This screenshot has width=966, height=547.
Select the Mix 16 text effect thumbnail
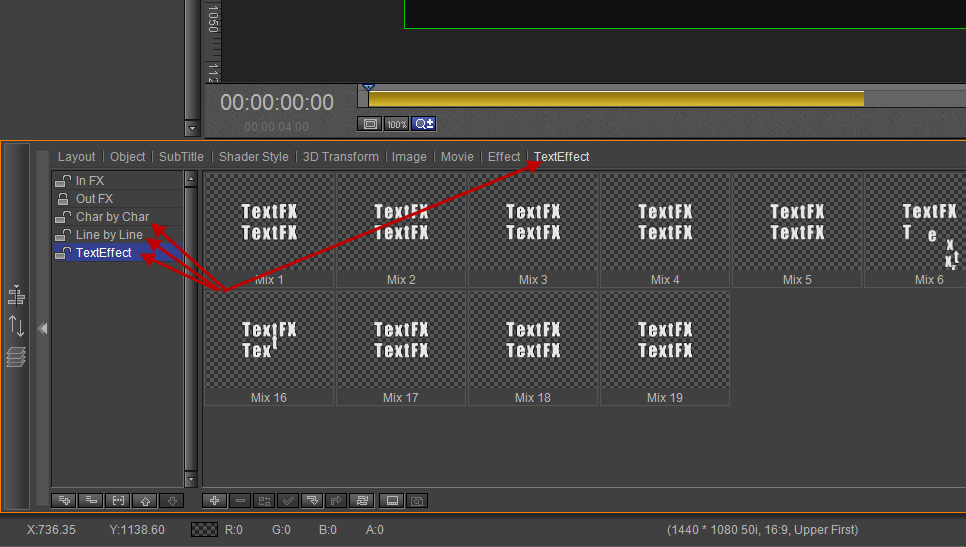coord(269,348)
